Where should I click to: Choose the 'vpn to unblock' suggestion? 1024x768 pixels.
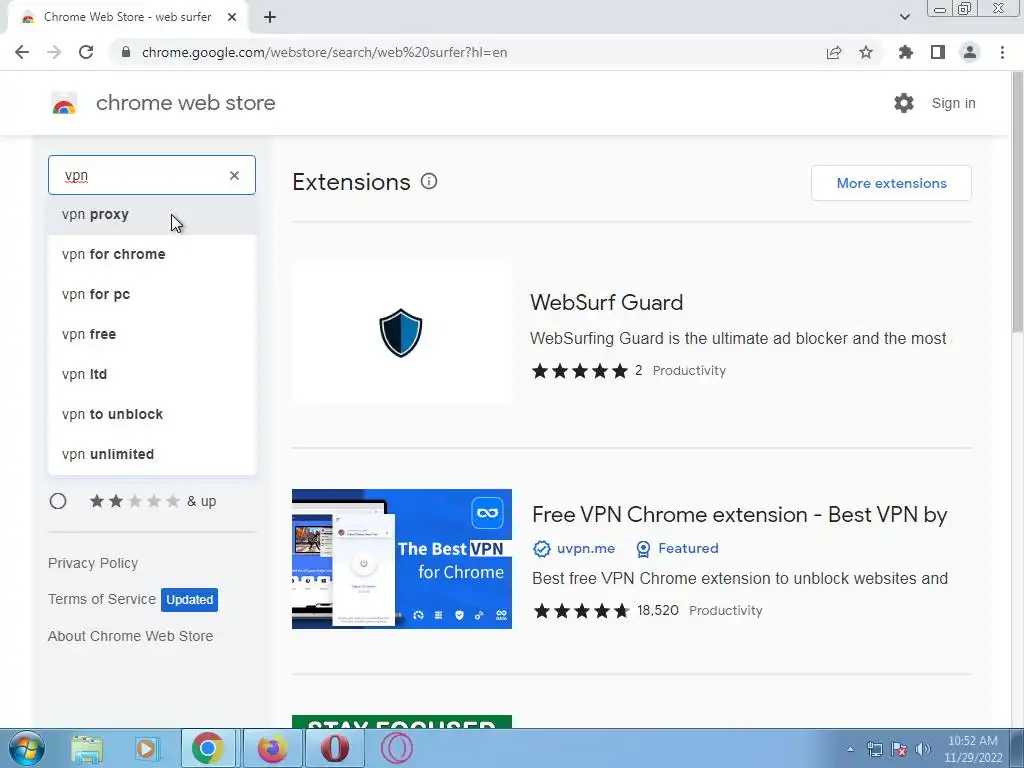coord(152,414)
